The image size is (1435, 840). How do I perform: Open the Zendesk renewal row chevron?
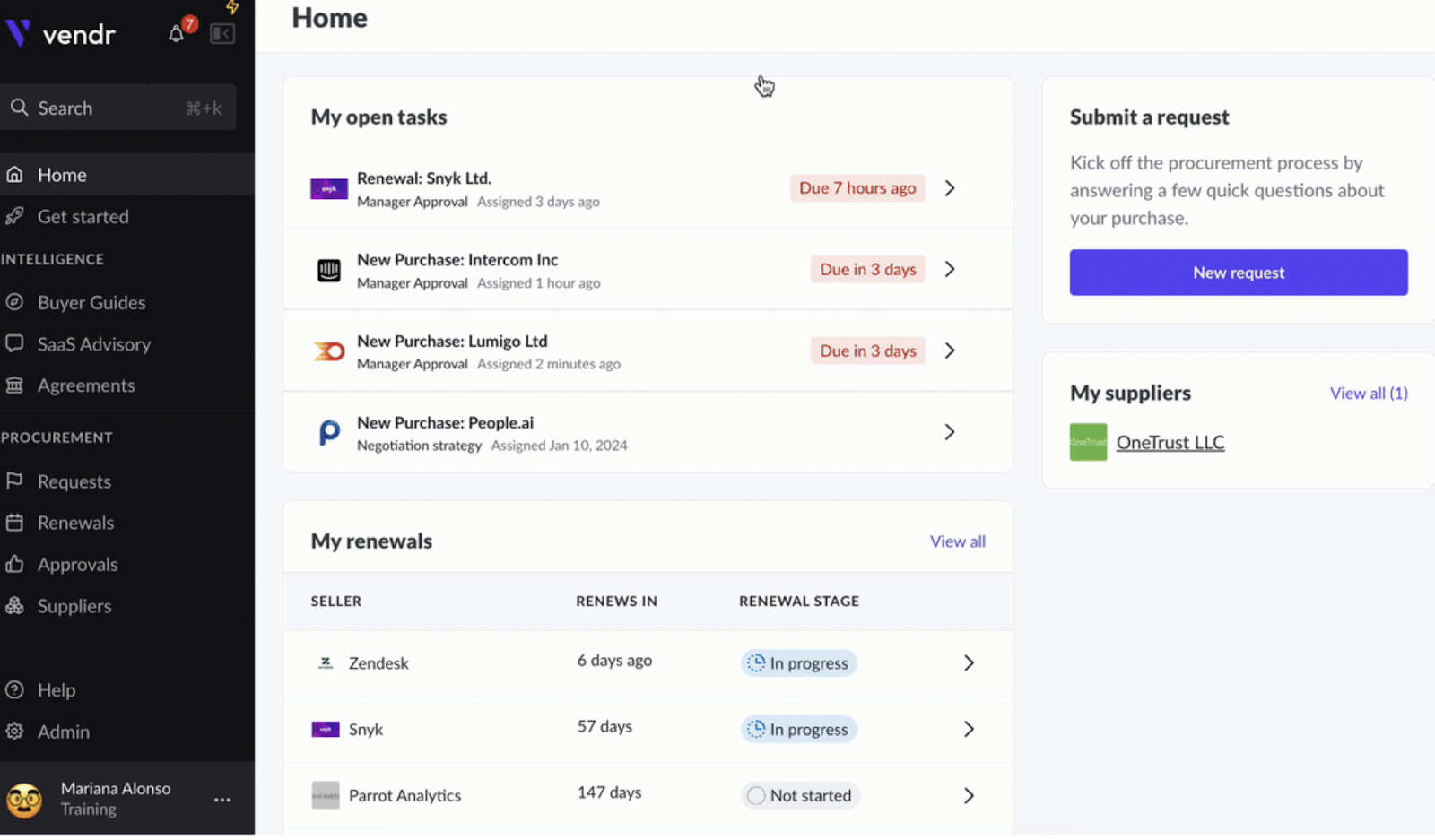(x=969, y=662)
